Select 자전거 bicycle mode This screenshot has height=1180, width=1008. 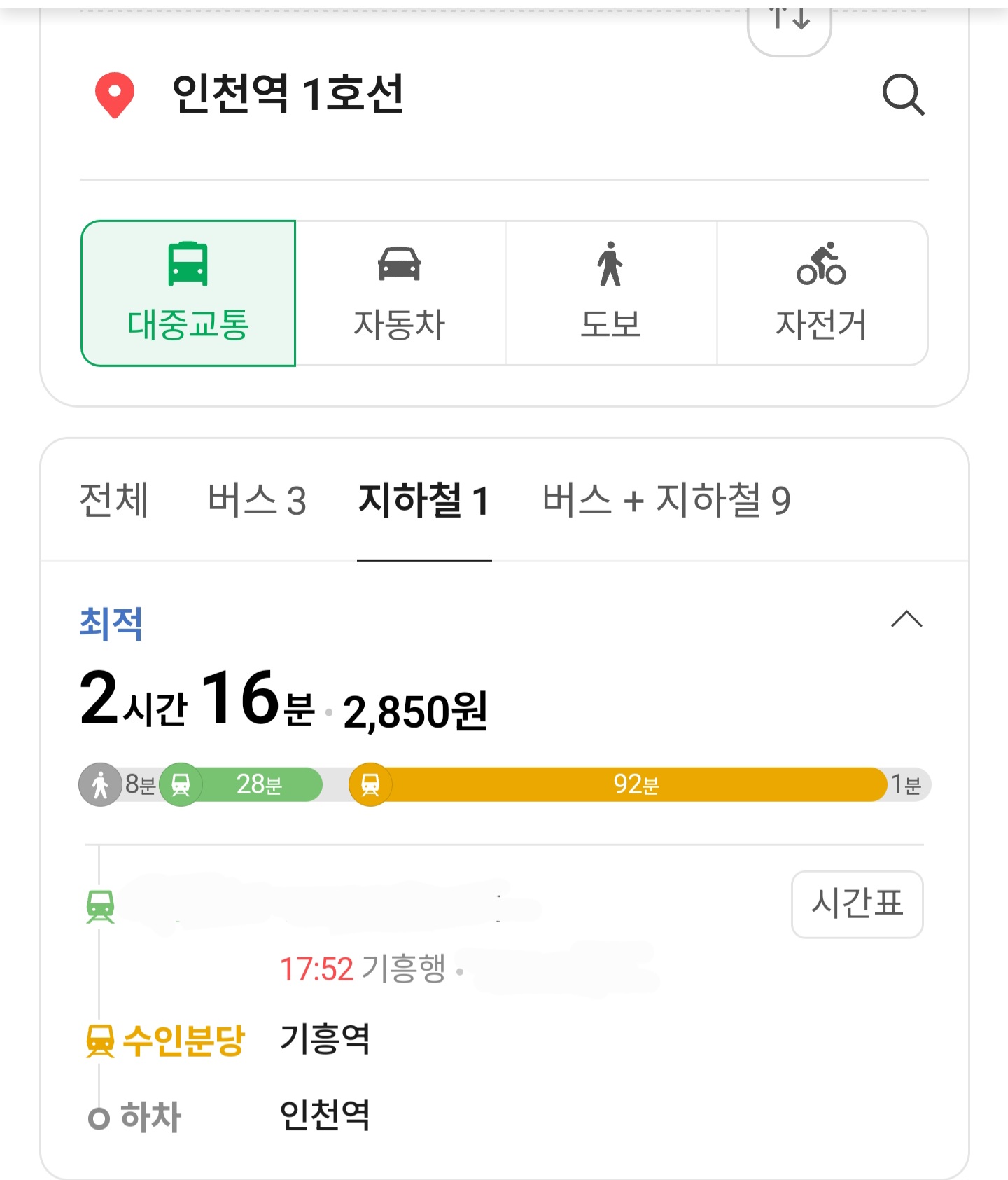tap(822, 293)
